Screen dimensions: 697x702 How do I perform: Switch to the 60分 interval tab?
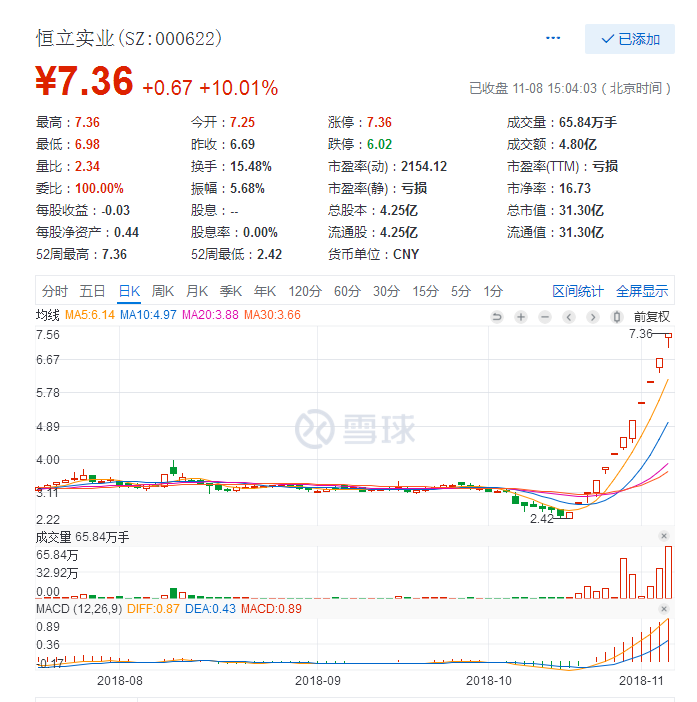coord(347,291)
